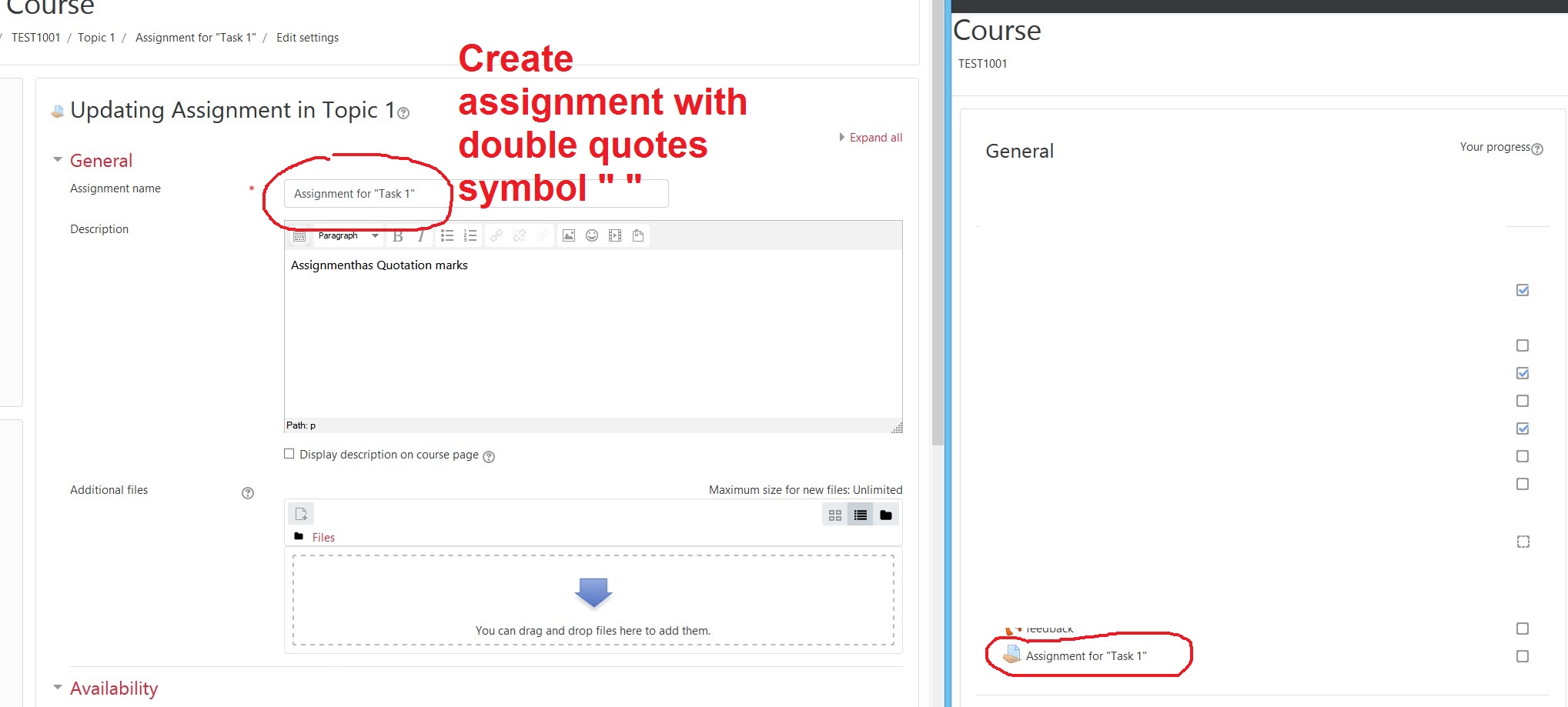Apply bold formatting in description editor

tap(398, 236)
